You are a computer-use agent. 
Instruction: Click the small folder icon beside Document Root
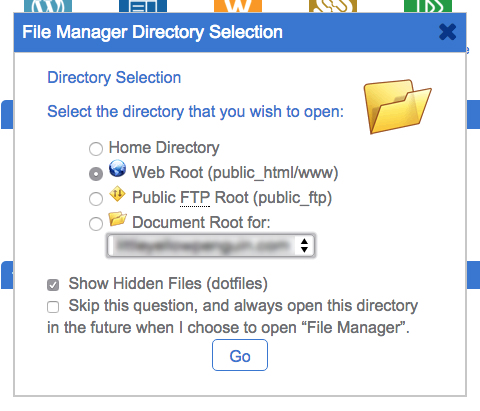click(x=117, y=219)
